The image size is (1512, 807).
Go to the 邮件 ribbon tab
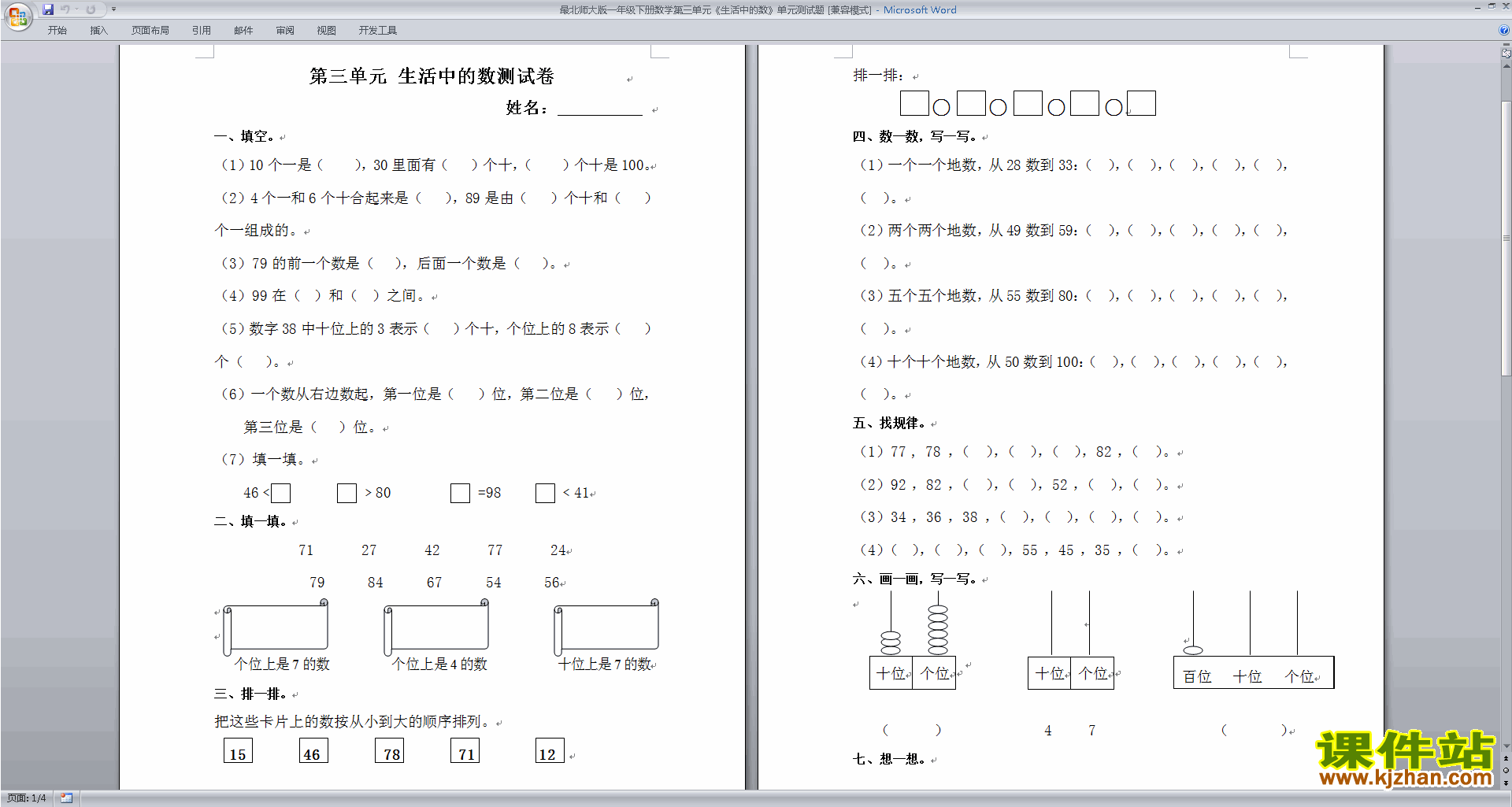click(x=243, y=31)
